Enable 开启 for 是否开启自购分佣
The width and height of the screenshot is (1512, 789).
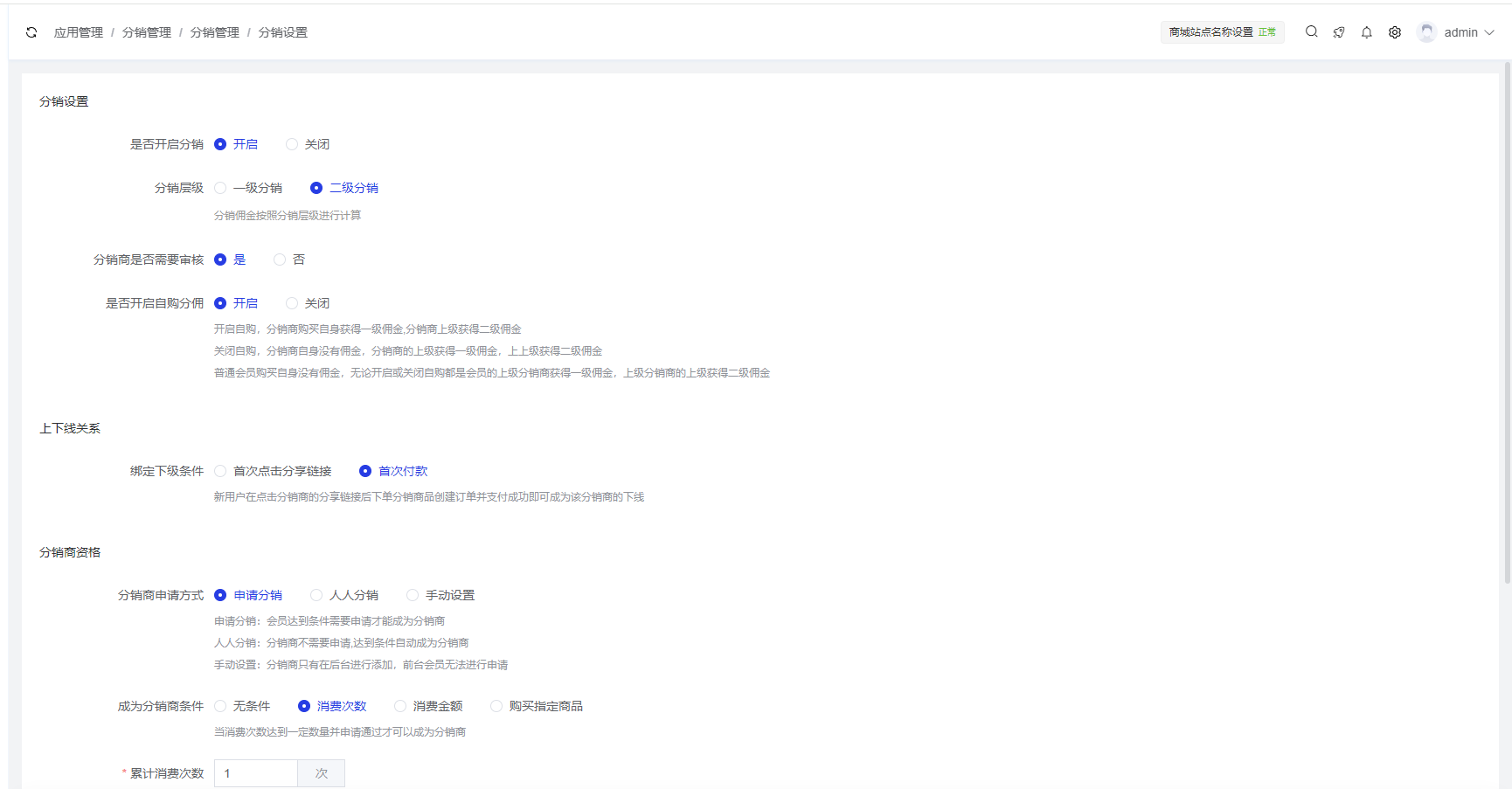click(236, 303)
